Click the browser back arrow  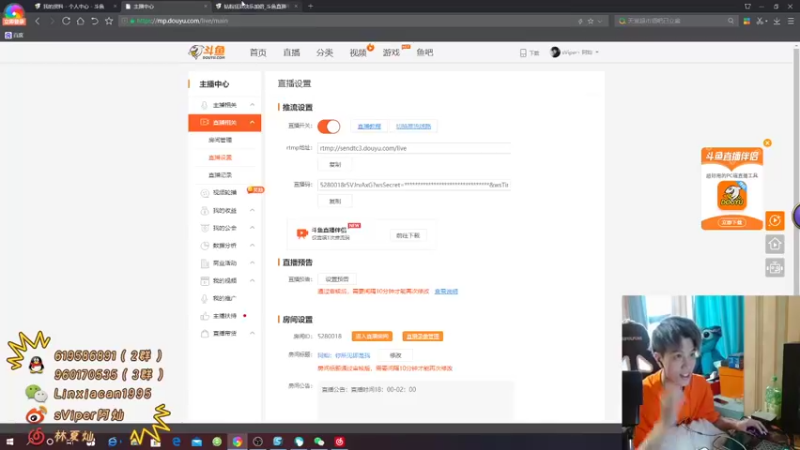tap(37, 21)
